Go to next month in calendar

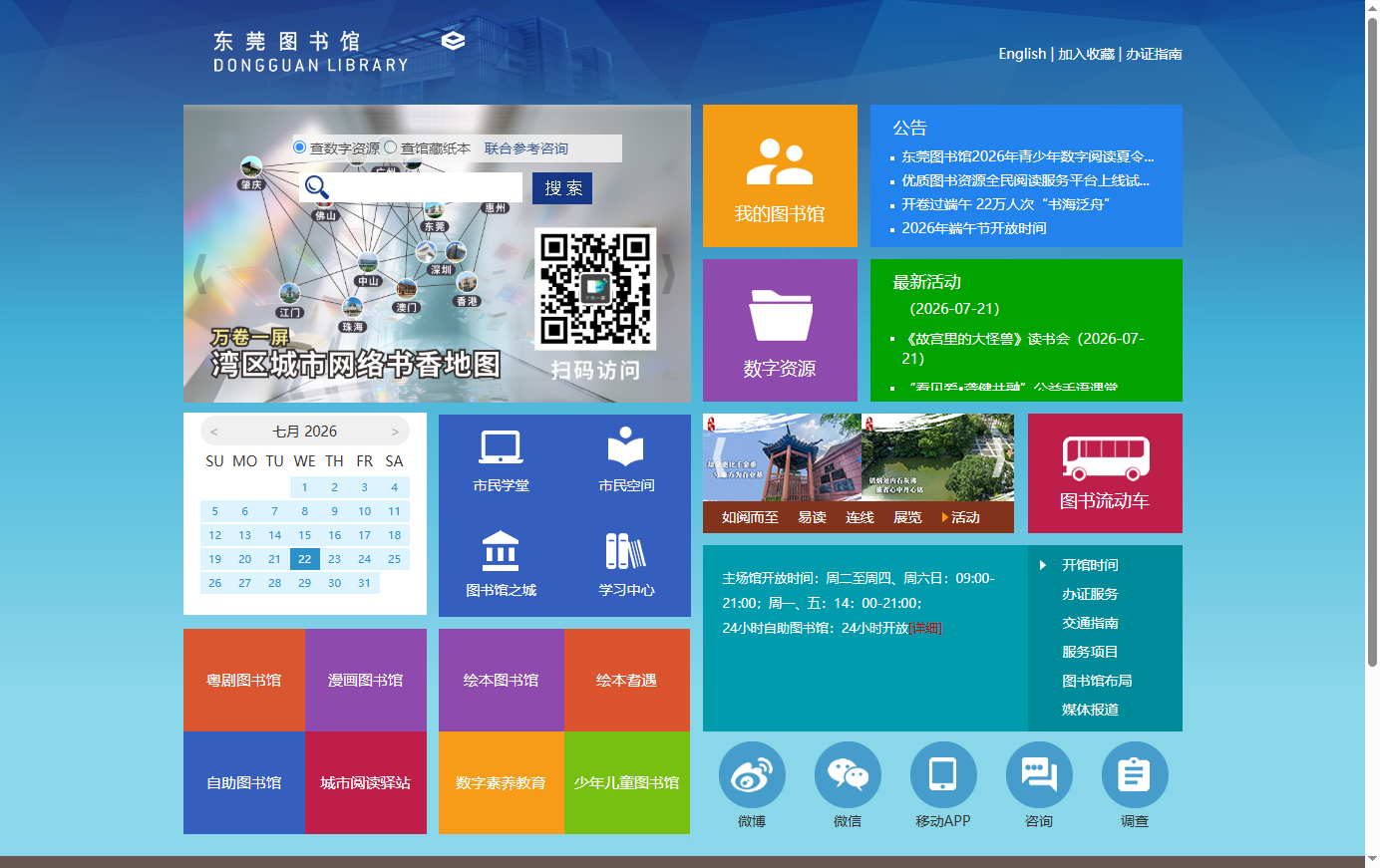[x=395, y=432]
